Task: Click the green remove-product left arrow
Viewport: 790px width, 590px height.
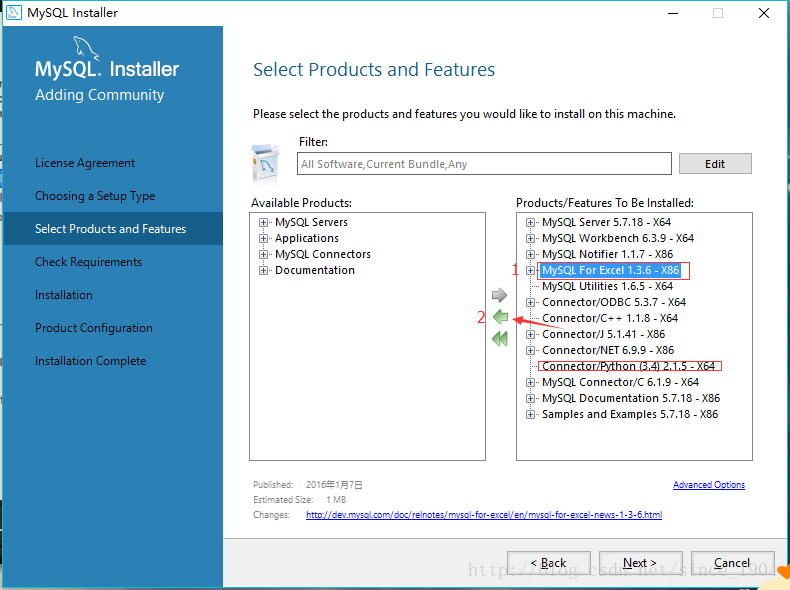Action: pos(500,317)
